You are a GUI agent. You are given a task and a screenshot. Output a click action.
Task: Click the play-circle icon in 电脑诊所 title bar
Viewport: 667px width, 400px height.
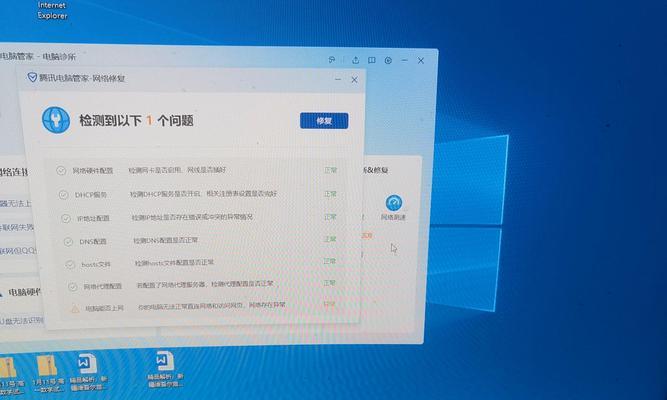click(388, 60)
